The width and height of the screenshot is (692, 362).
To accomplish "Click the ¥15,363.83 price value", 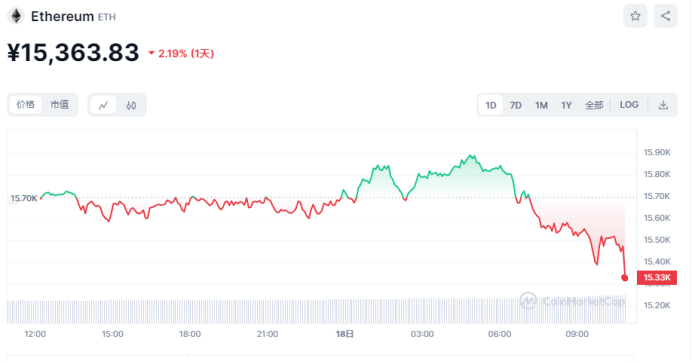I will pos(73,53).
